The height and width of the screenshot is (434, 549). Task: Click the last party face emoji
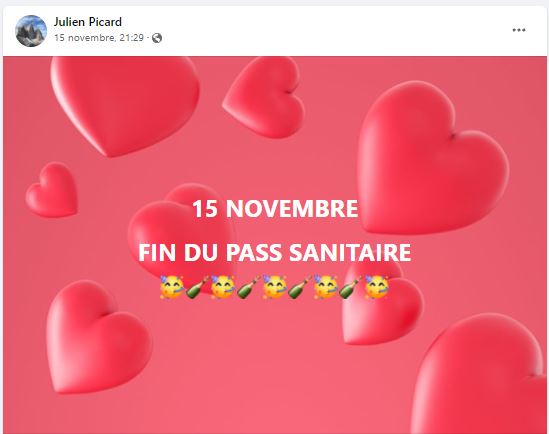click(377, 287)
